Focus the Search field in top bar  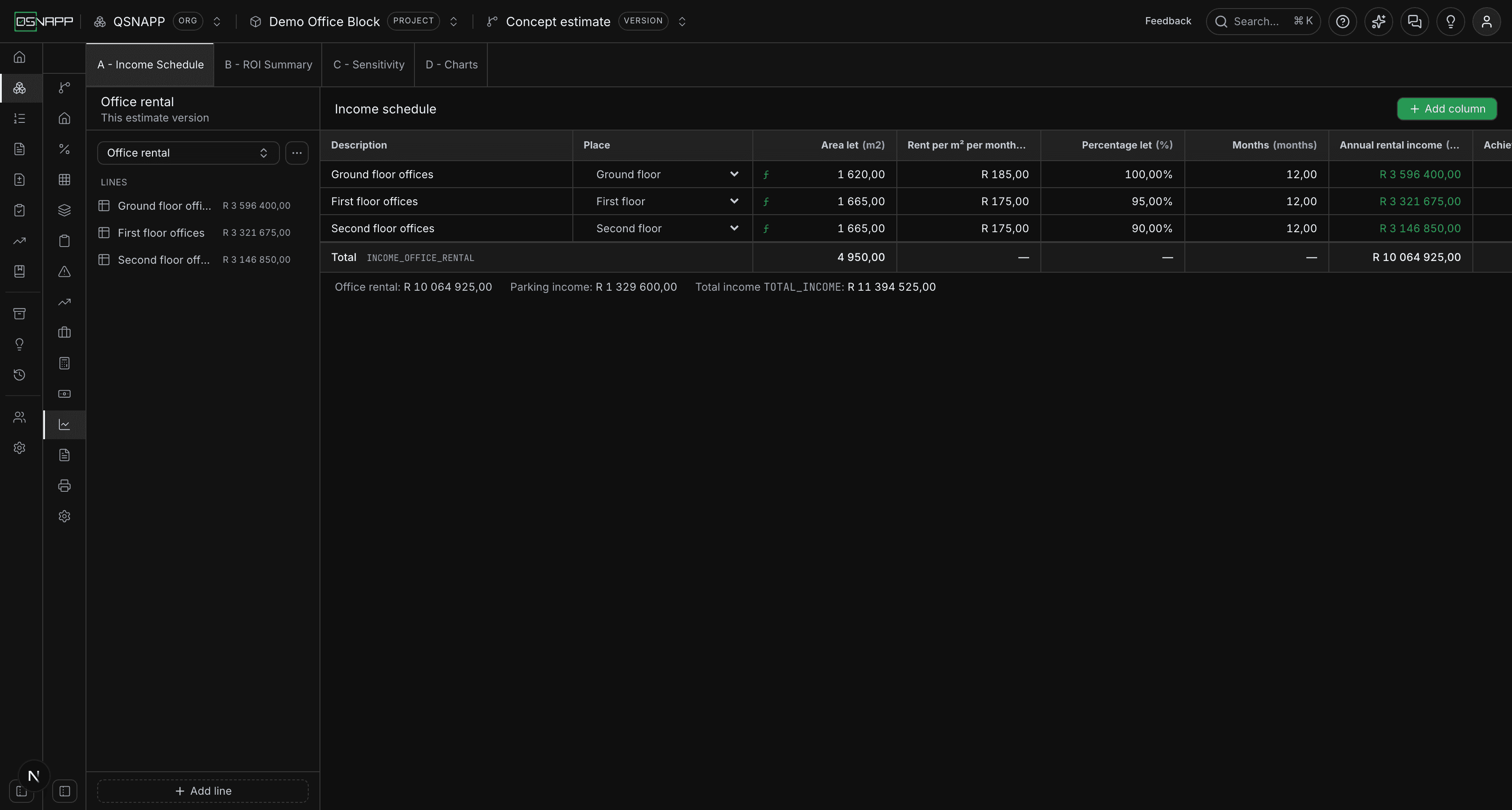coord(1263,22)
